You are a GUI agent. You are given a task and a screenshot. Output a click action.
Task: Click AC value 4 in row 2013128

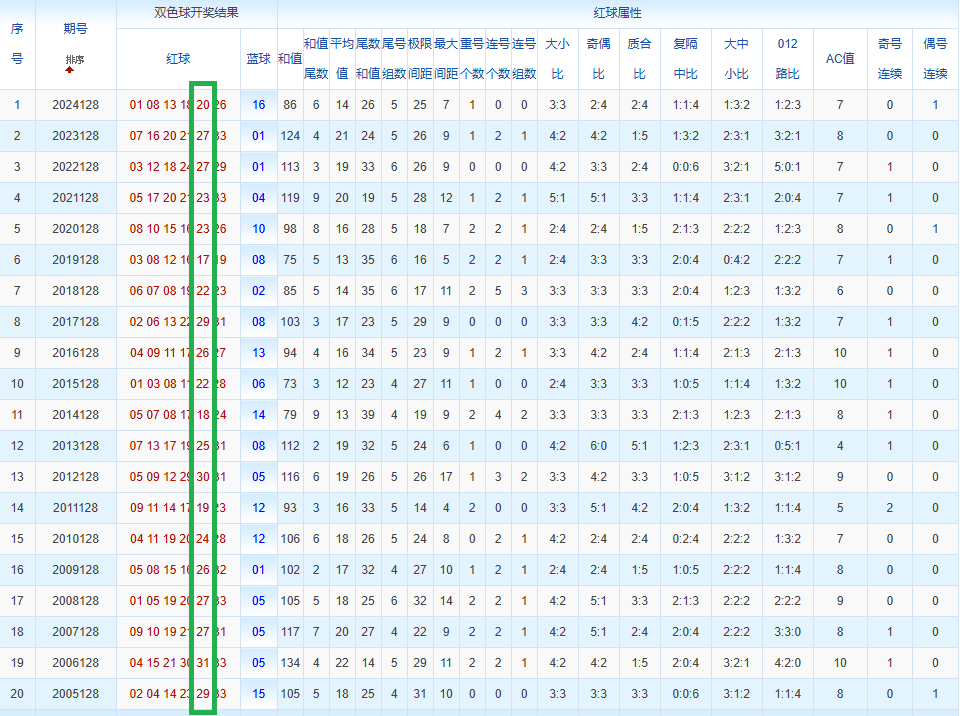pyautogui.click(x=840, y=446)
